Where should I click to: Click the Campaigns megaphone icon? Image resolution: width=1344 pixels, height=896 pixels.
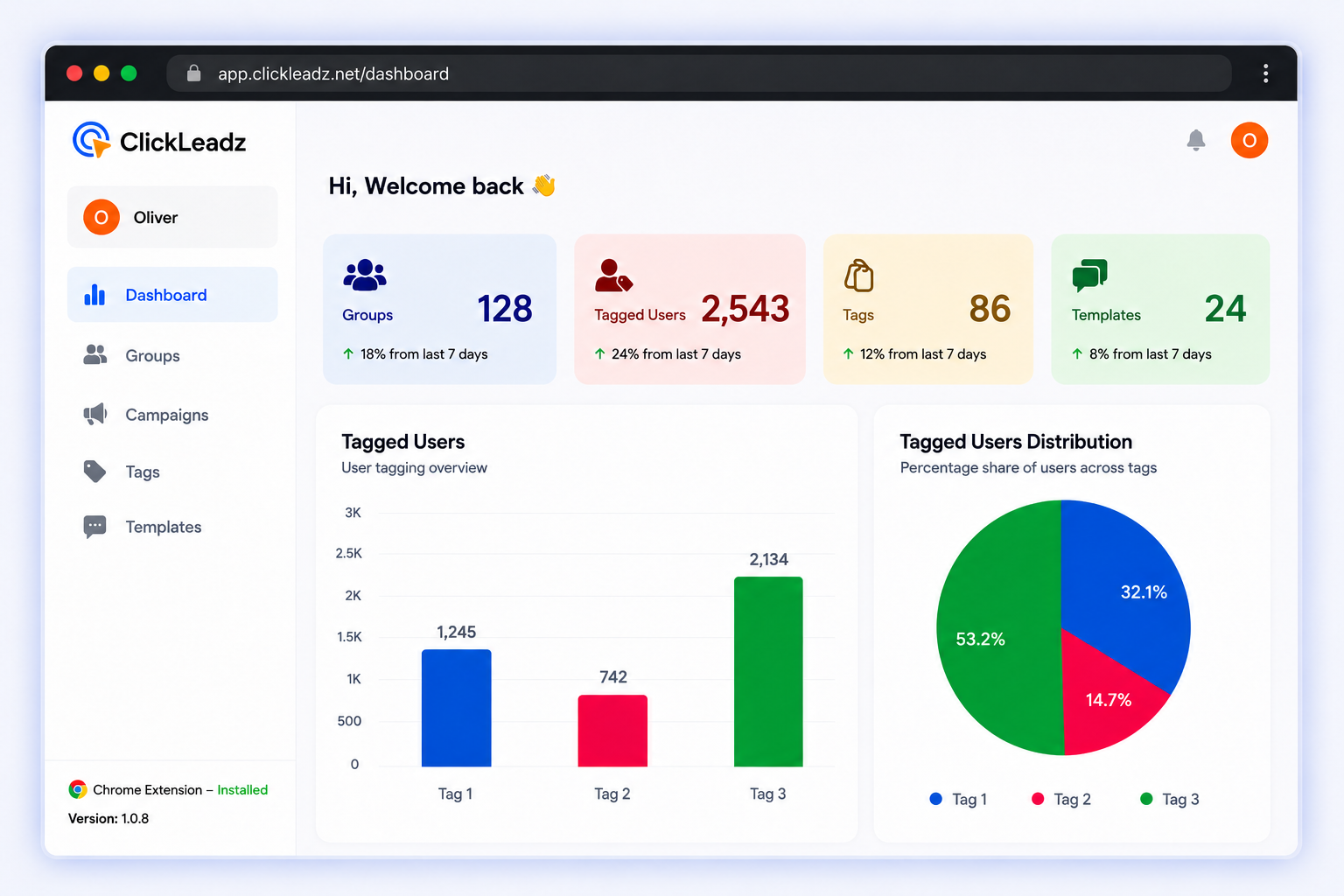coord(95,414)
